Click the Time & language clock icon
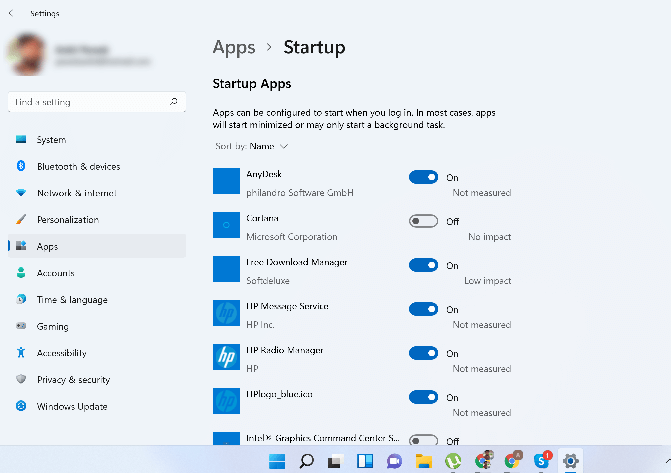The width and height of the screenshot is (671, 473). (21, 299)
